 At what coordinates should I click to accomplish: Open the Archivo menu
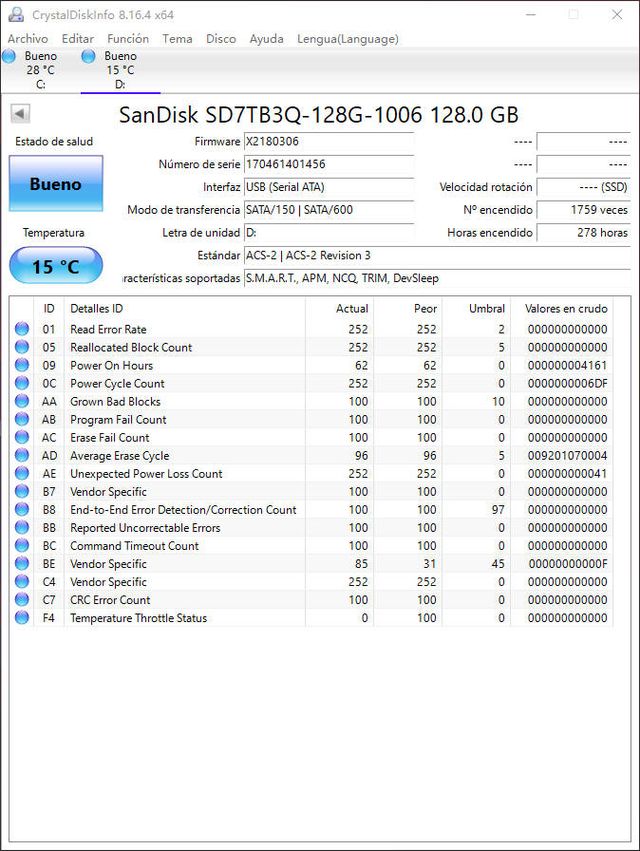coord(28,39)
